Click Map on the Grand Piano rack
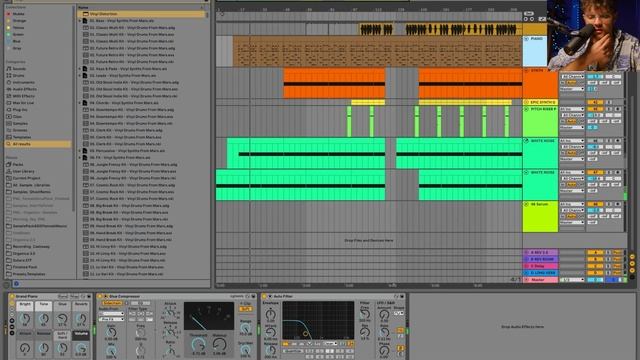This screenshot has height=360, width=640. pos(74,296)
